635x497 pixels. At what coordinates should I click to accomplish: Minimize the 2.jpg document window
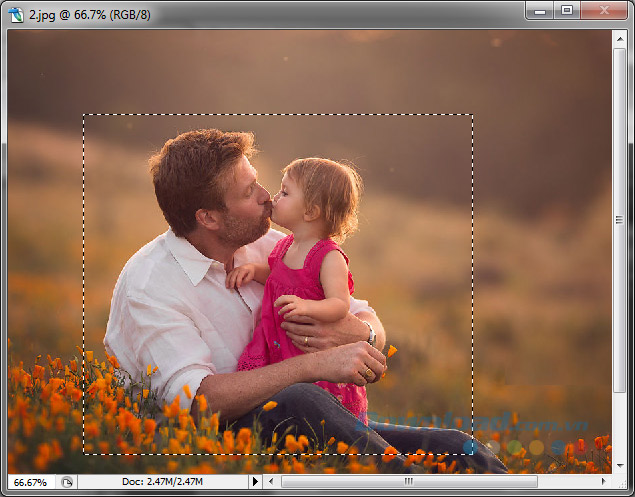[x=541, y=10]
